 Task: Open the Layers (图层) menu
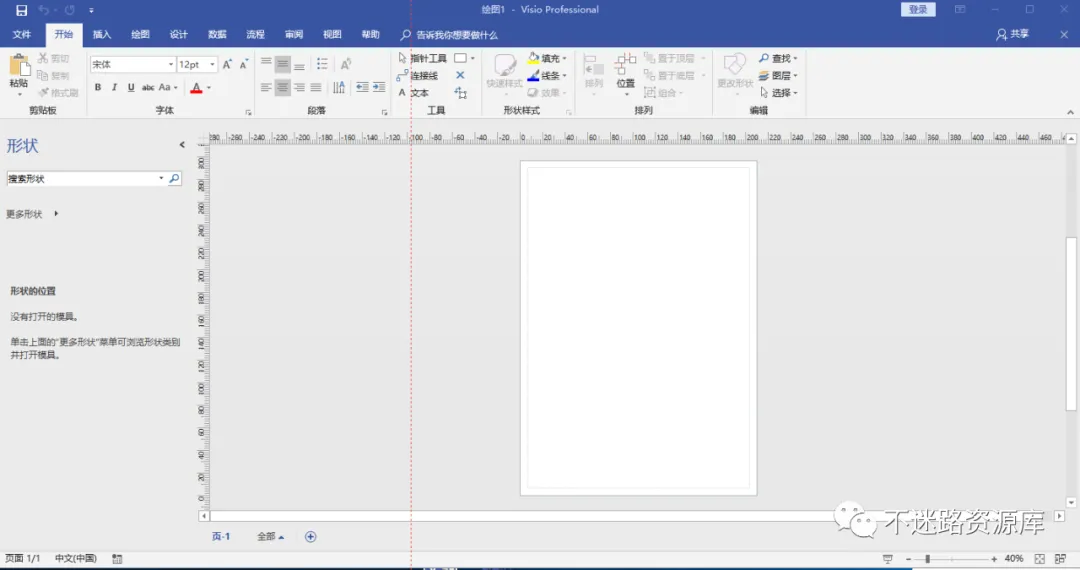pos(778,76)
